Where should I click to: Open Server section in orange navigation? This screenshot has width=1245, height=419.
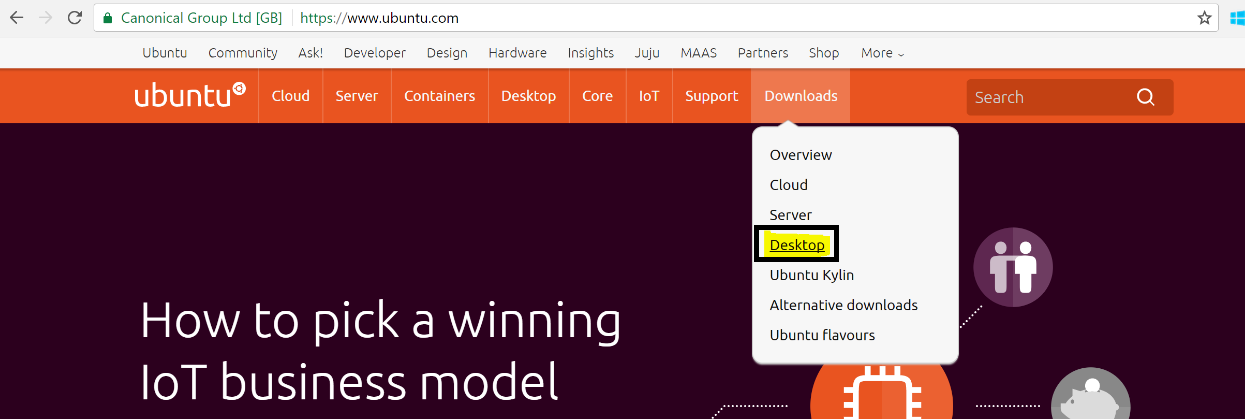(357, 96)
